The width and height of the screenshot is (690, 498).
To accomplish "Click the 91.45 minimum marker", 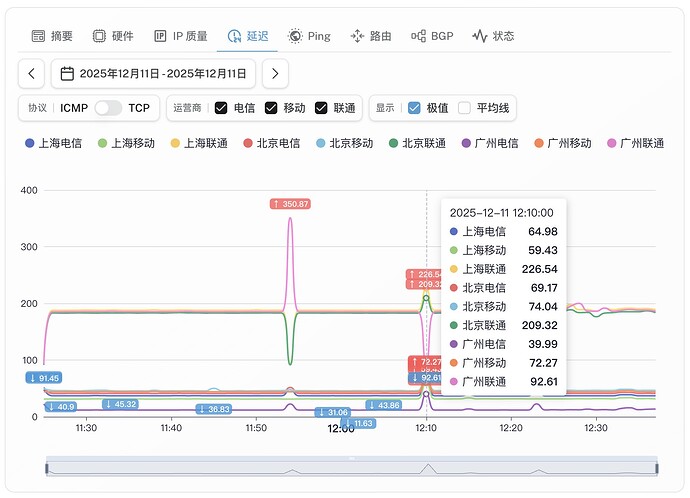I will click(44, 378).
